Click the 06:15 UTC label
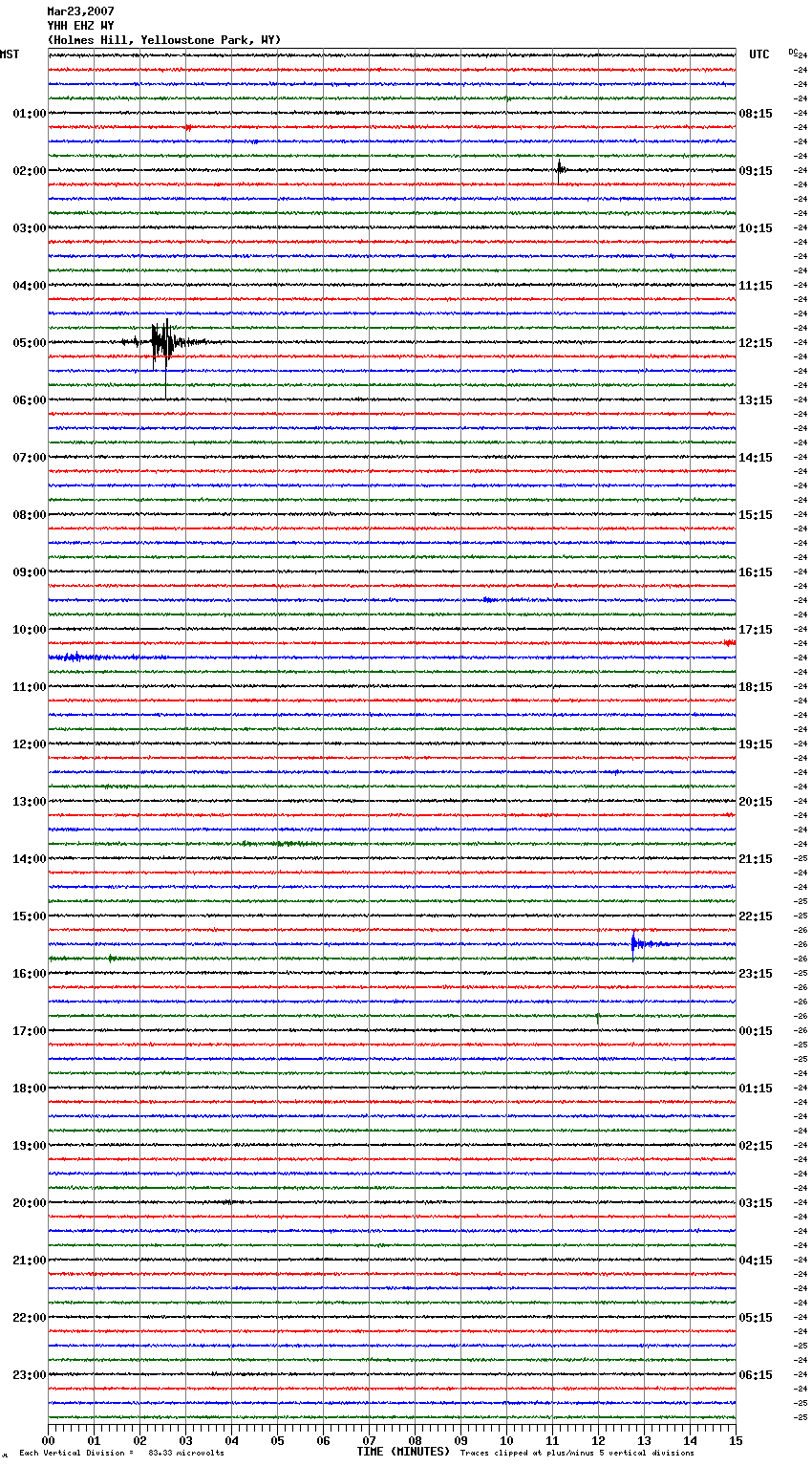The height and width of the screenshot is (1466, 812). pos(756,1375)
